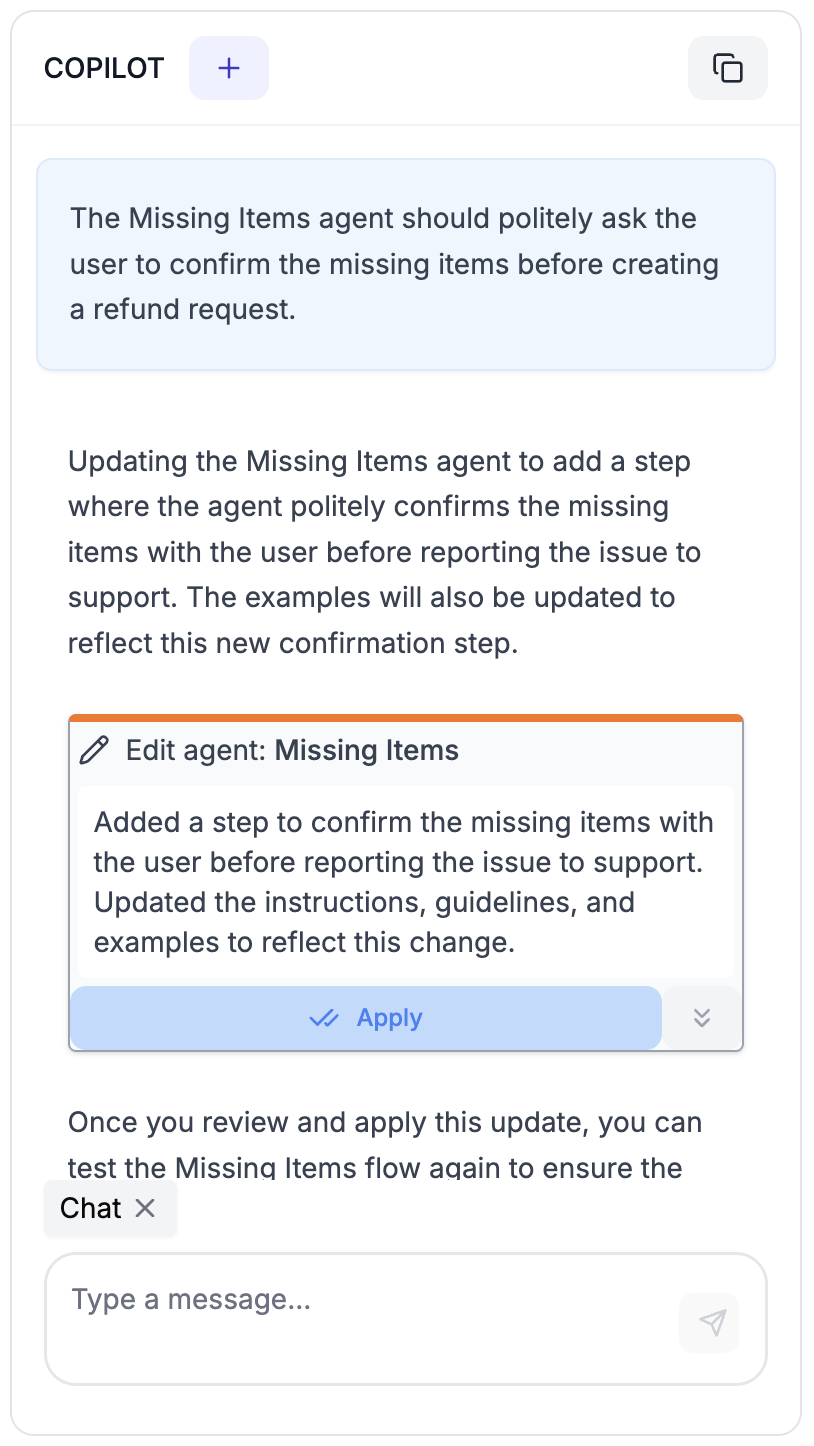The height and width of the screenshot is (1446, 814).
Task: Click the Updating the Missing Items agent paragraph
Action: 385,552
